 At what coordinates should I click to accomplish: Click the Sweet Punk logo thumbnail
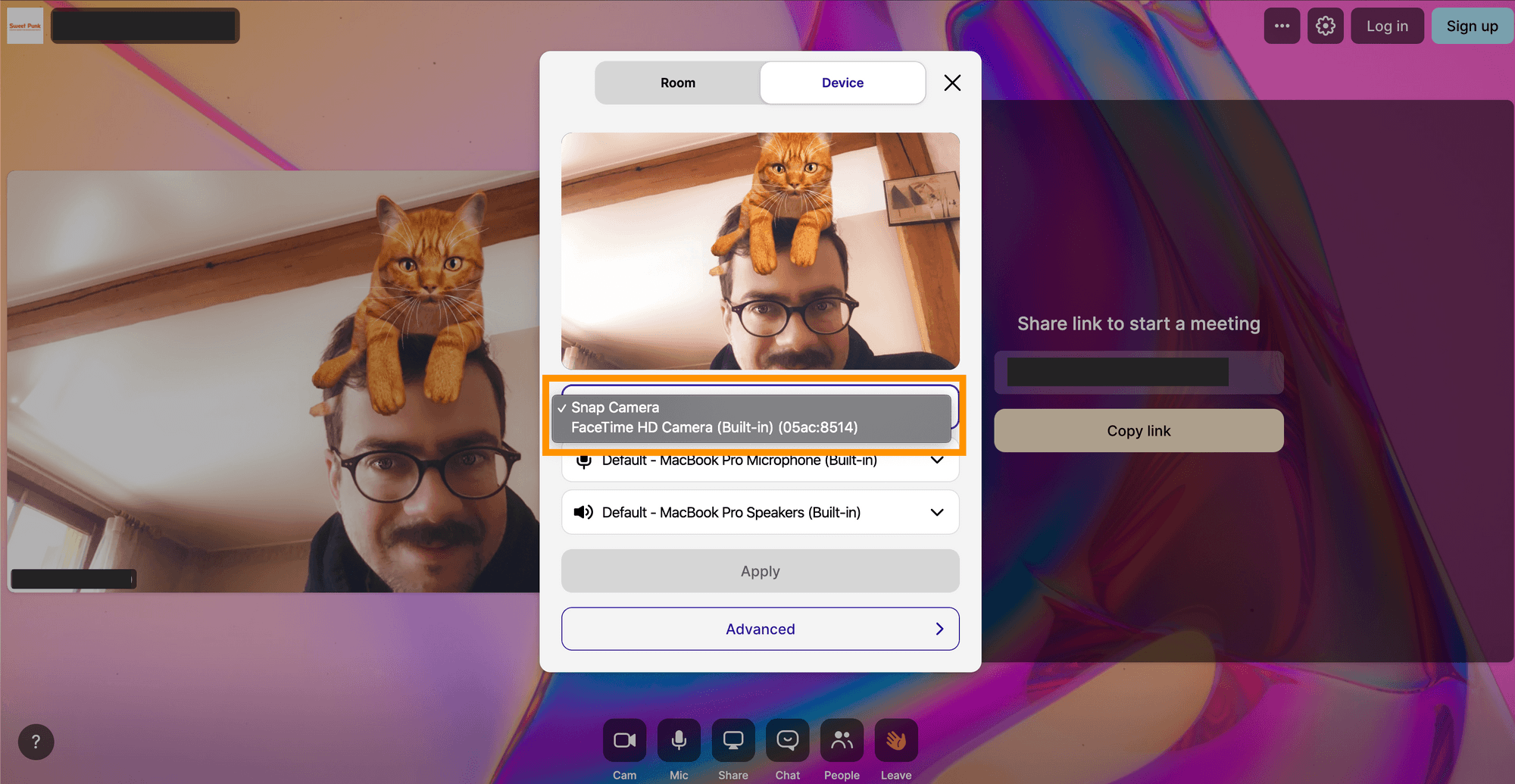coord(25,26)
